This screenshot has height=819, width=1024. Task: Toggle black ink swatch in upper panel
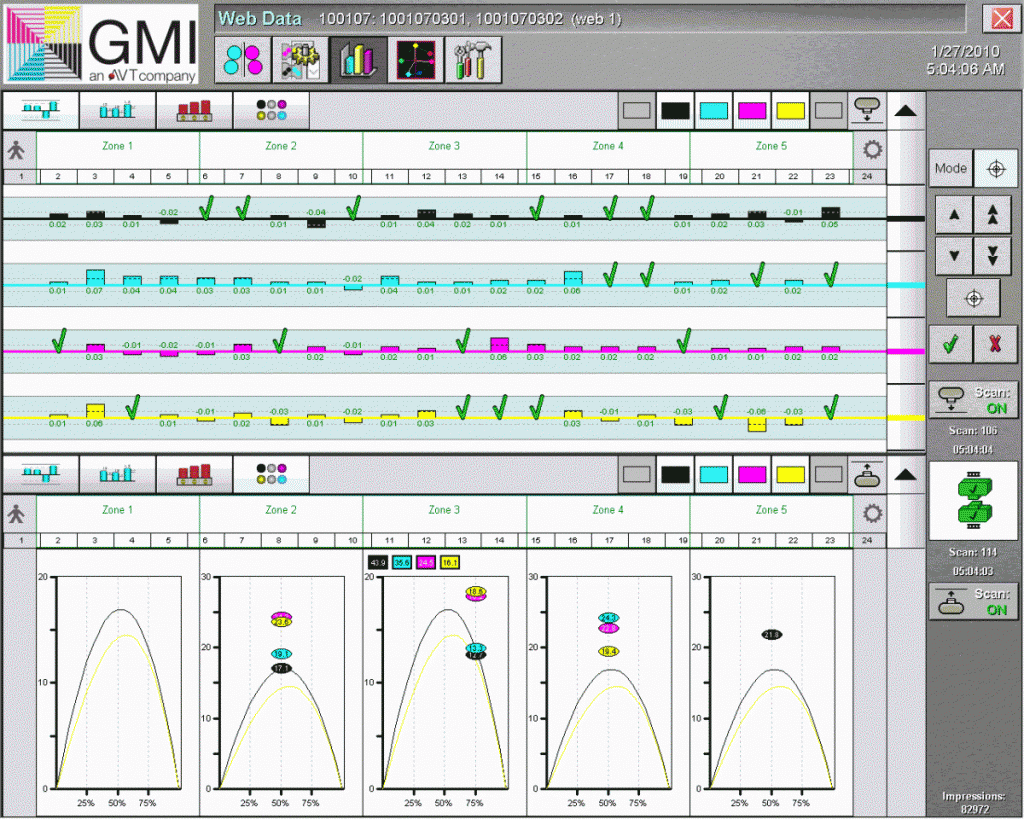coord(675,110)
